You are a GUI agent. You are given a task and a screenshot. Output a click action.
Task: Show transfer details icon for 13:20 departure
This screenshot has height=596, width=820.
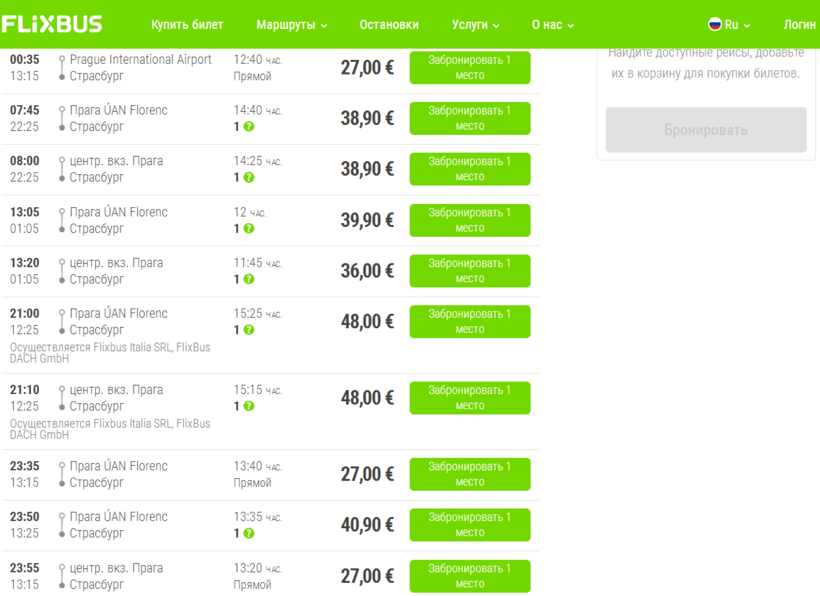pyautogui.click(x=249, y=280)
